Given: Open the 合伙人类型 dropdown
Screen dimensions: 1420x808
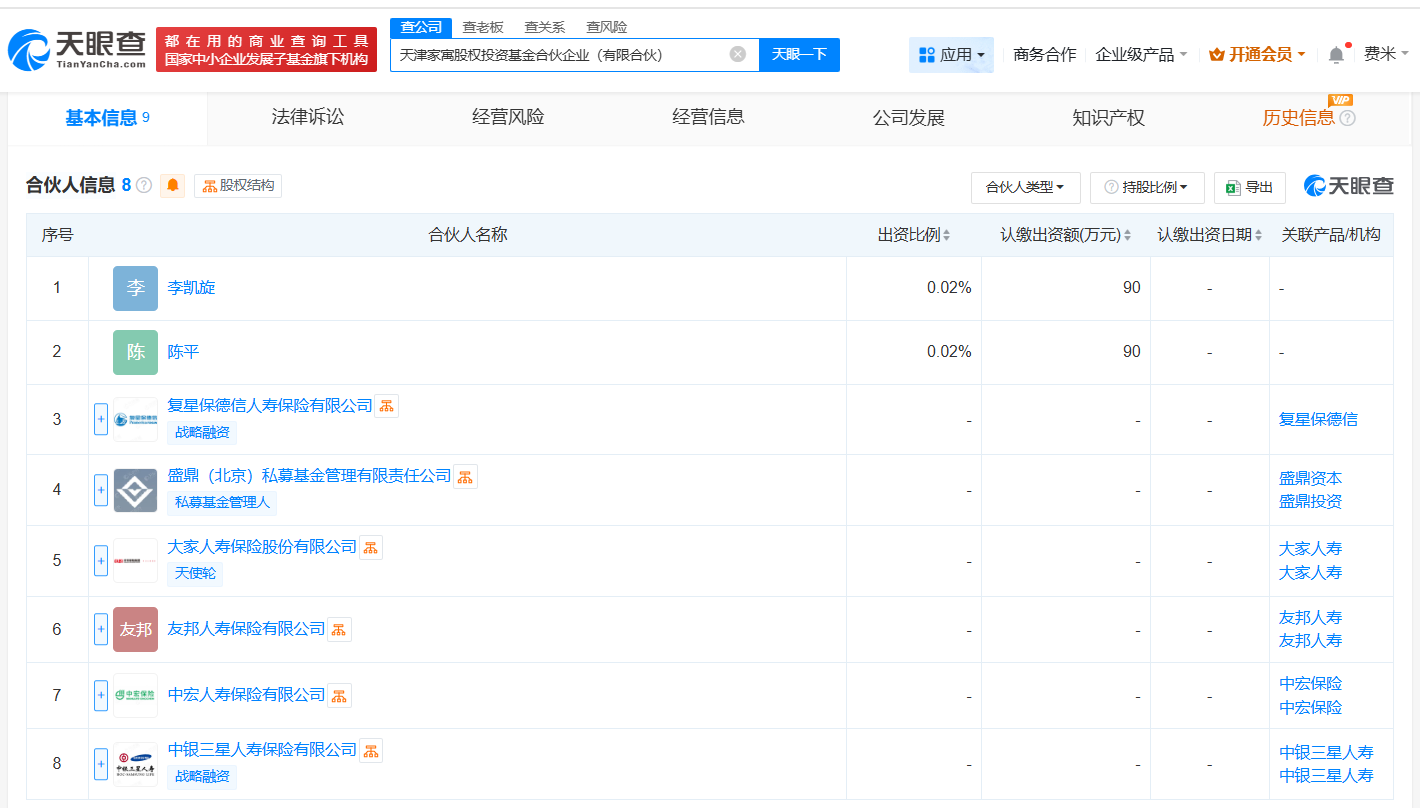Looking at the screenshot, I should click(1024, 187).
